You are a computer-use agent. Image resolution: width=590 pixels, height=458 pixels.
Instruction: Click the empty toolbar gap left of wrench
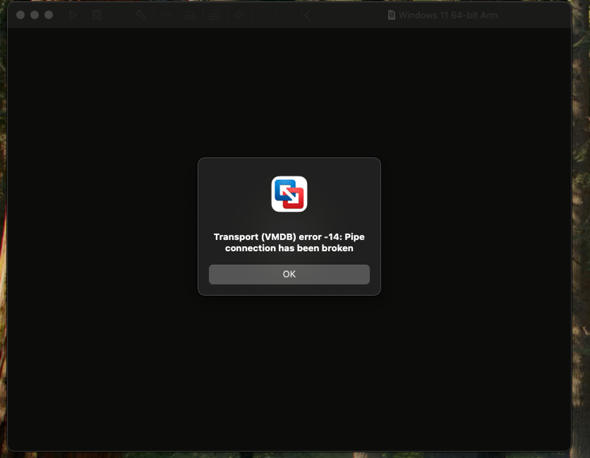click(x=119, y=15)
